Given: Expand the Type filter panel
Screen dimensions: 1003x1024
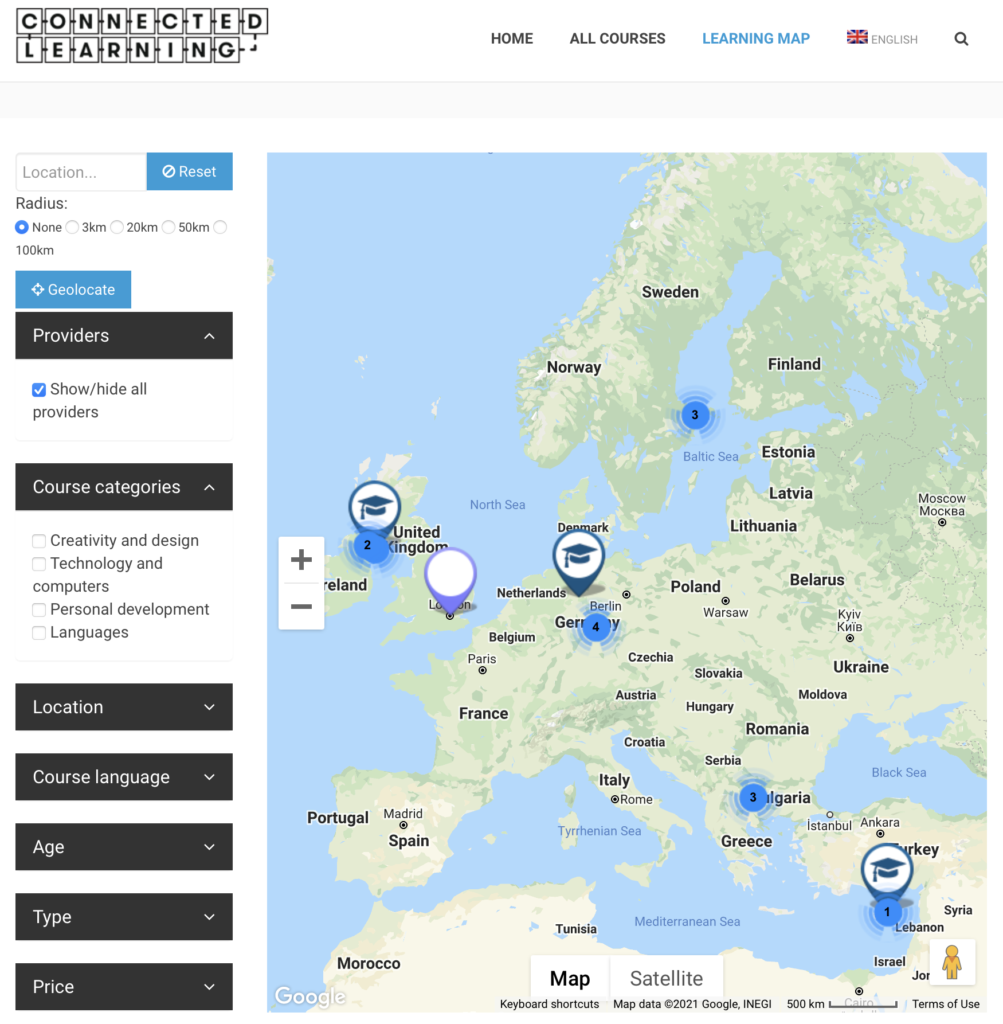Looking at the screenshot, I should click(x=124, y=917).
